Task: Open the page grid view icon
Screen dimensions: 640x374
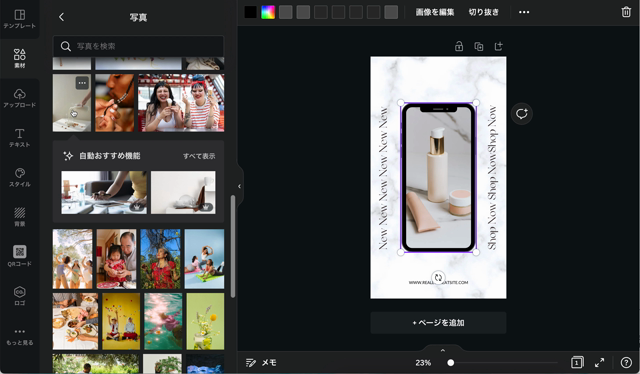Action: point(577,363)
